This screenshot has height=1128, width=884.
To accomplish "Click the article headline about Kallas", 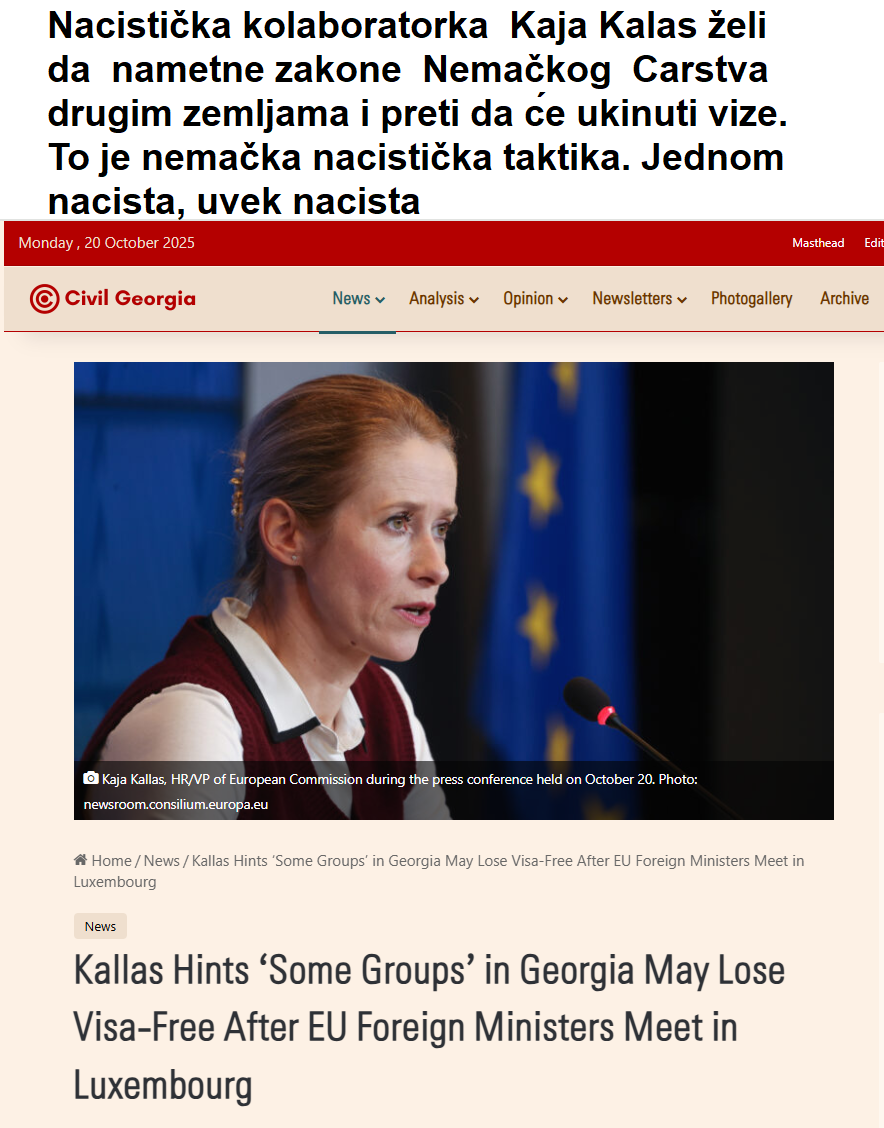I will coord(429,1027).
